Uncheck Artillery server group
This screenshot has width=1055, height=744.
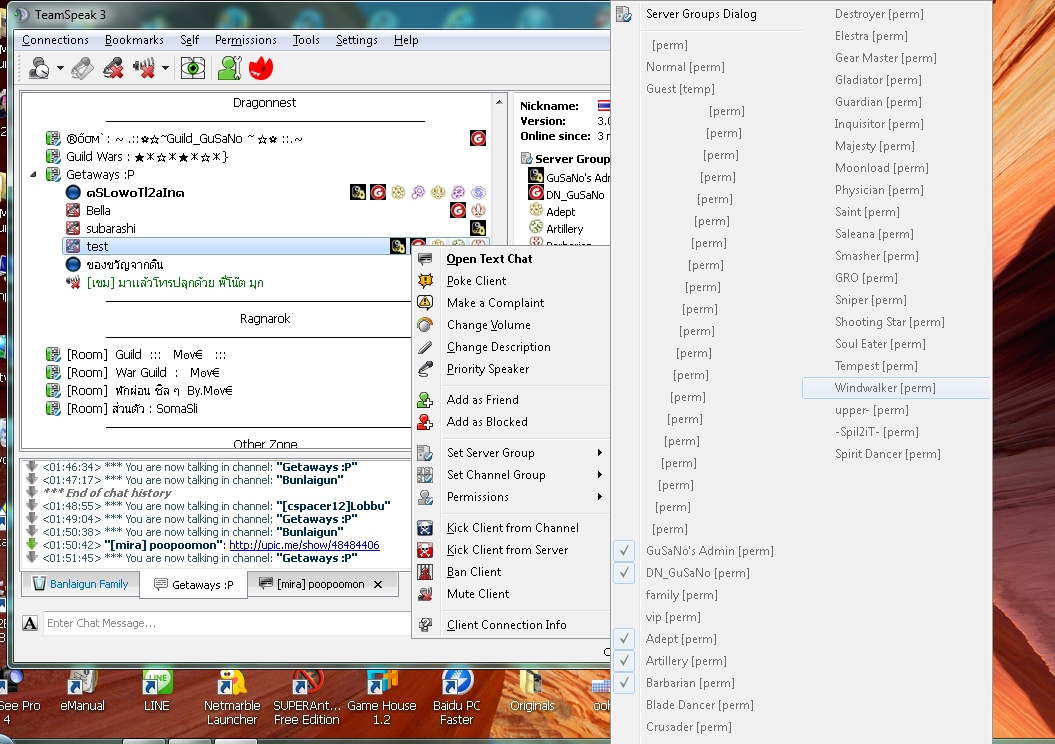[x=624, y=661]
